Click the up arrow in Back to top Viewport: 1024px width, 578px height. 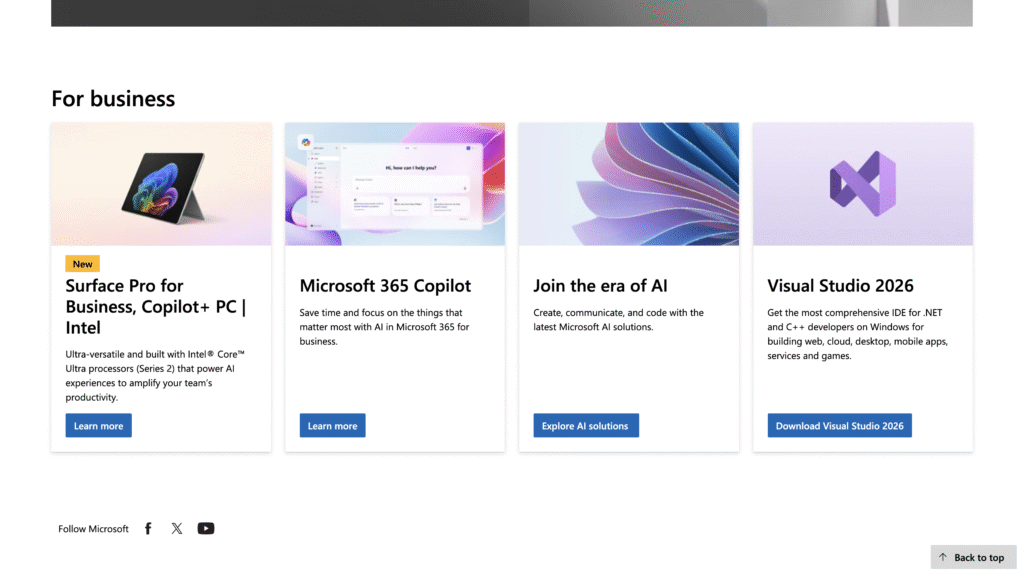coord(943,557)
